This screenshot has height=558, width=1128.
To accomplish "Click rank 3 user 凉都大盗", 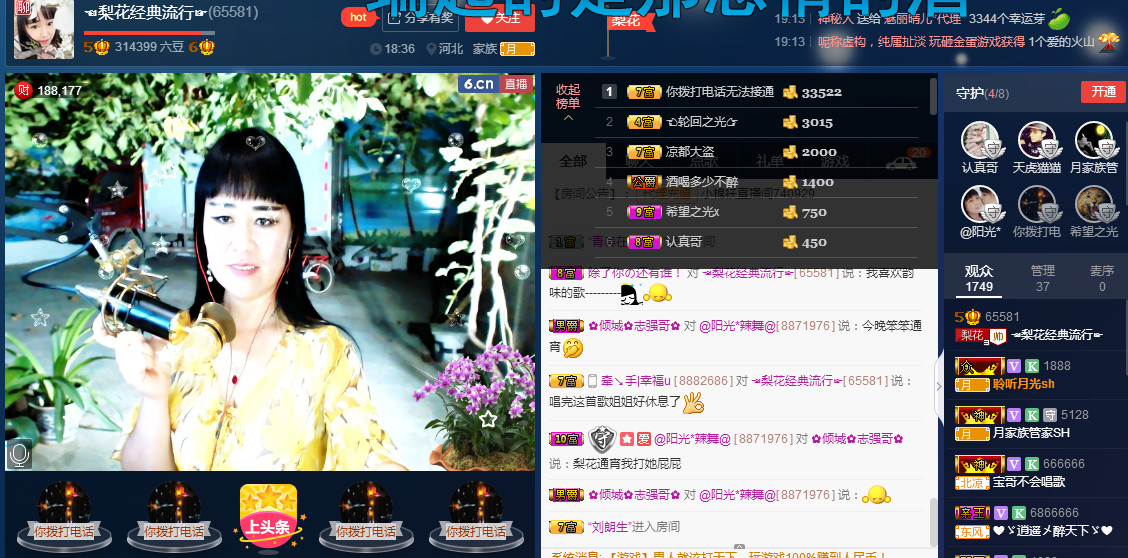I will (x=691, y=152).
